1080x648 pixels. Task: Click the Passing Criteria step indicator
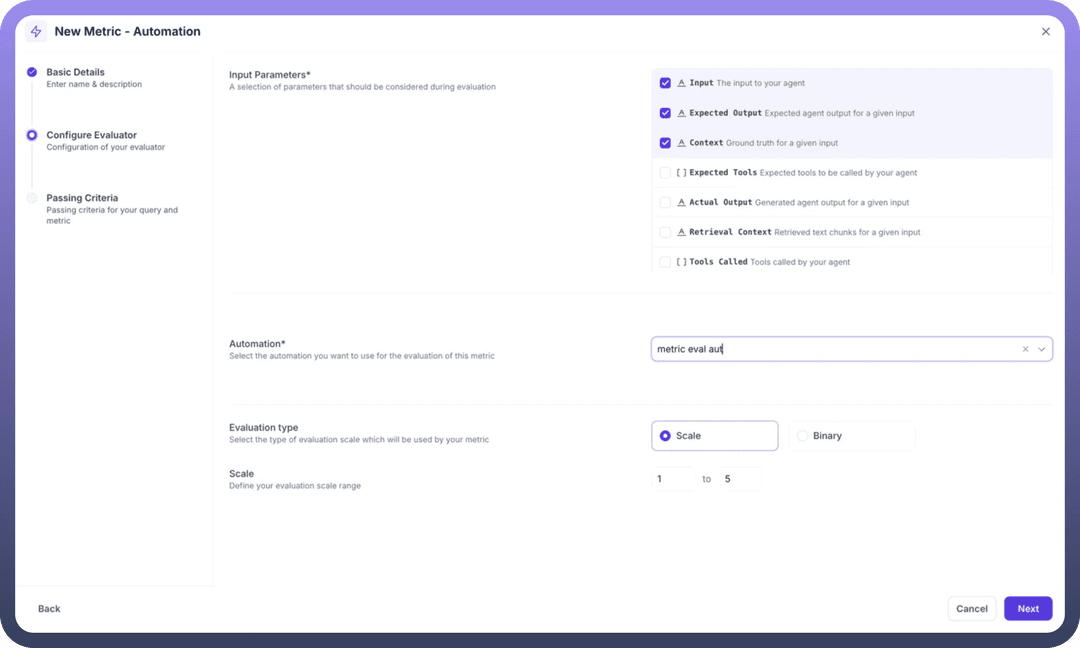32,198
